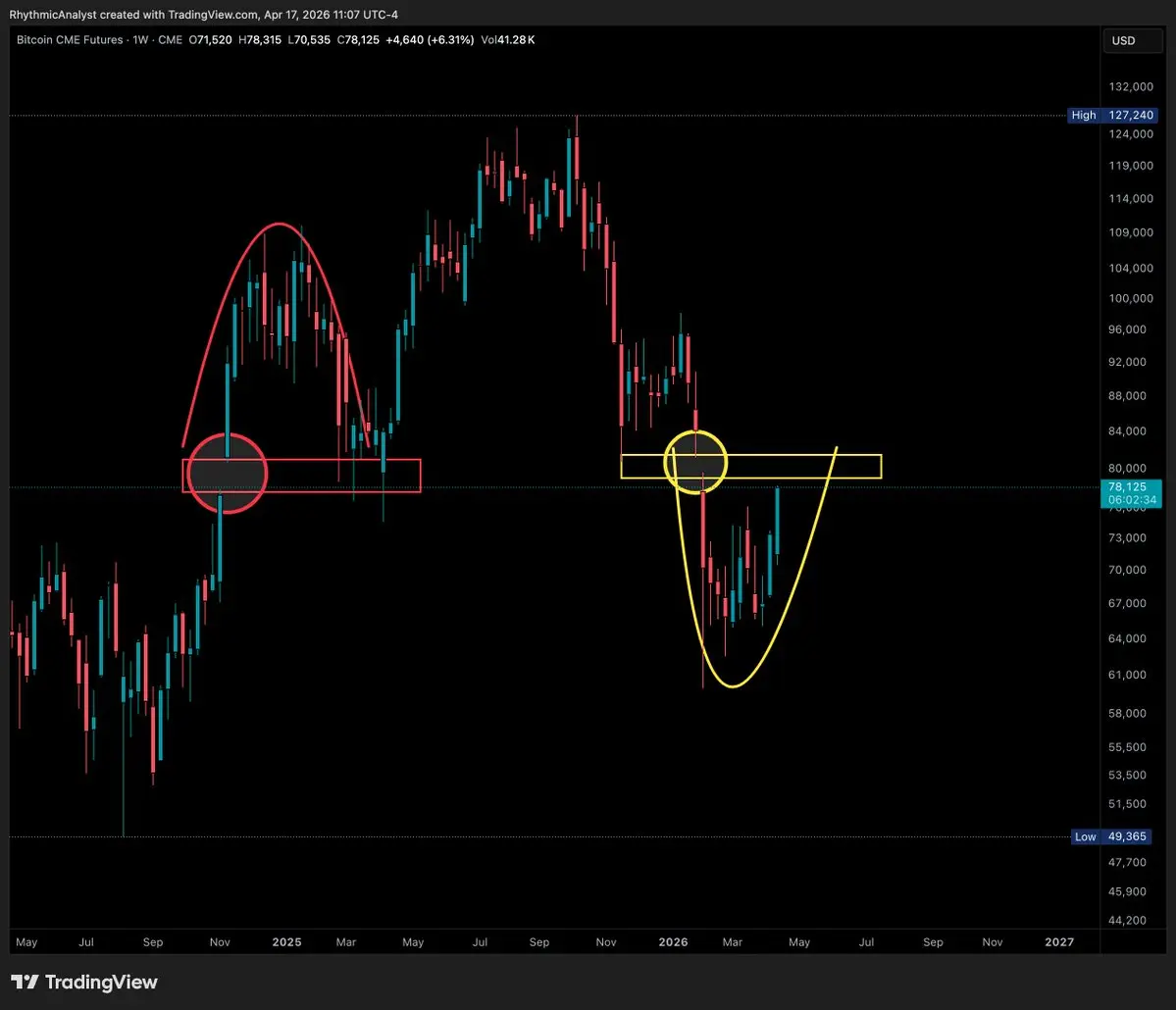This screenshot has height=1010, width=1176.
Task: Select the 1W interval label in the header
Action: click(x=141, y=40)
